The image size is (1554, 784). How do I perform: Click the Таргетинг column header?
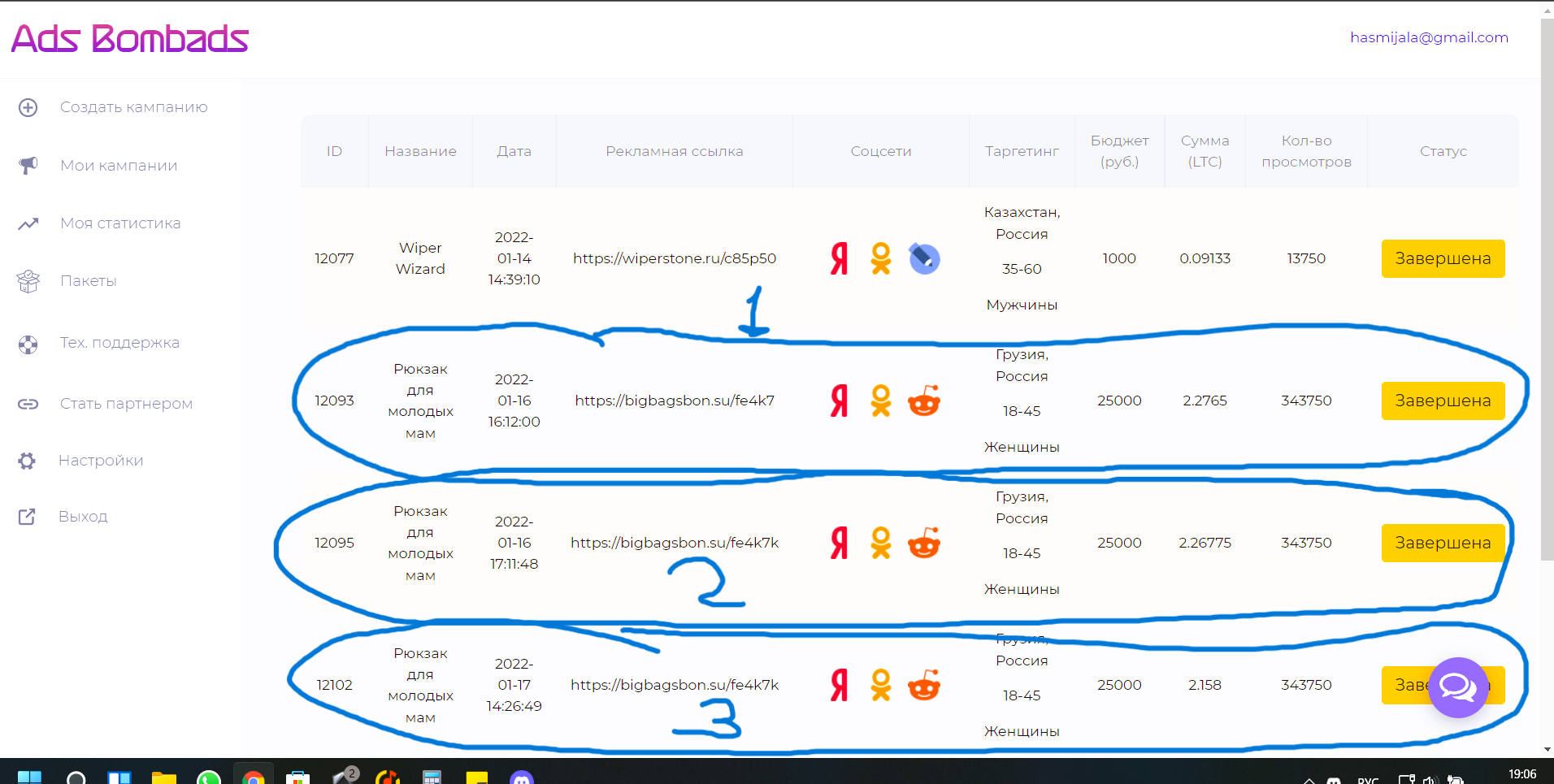1022,151
